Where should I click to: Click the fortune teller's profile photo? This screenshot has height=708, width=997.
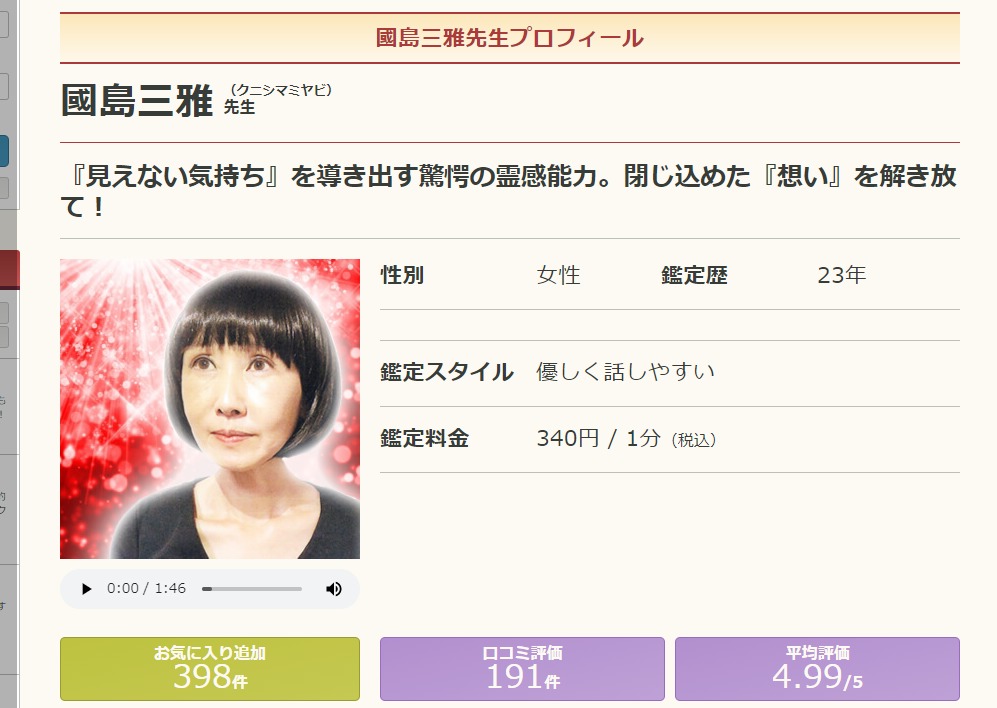point(210,408)
